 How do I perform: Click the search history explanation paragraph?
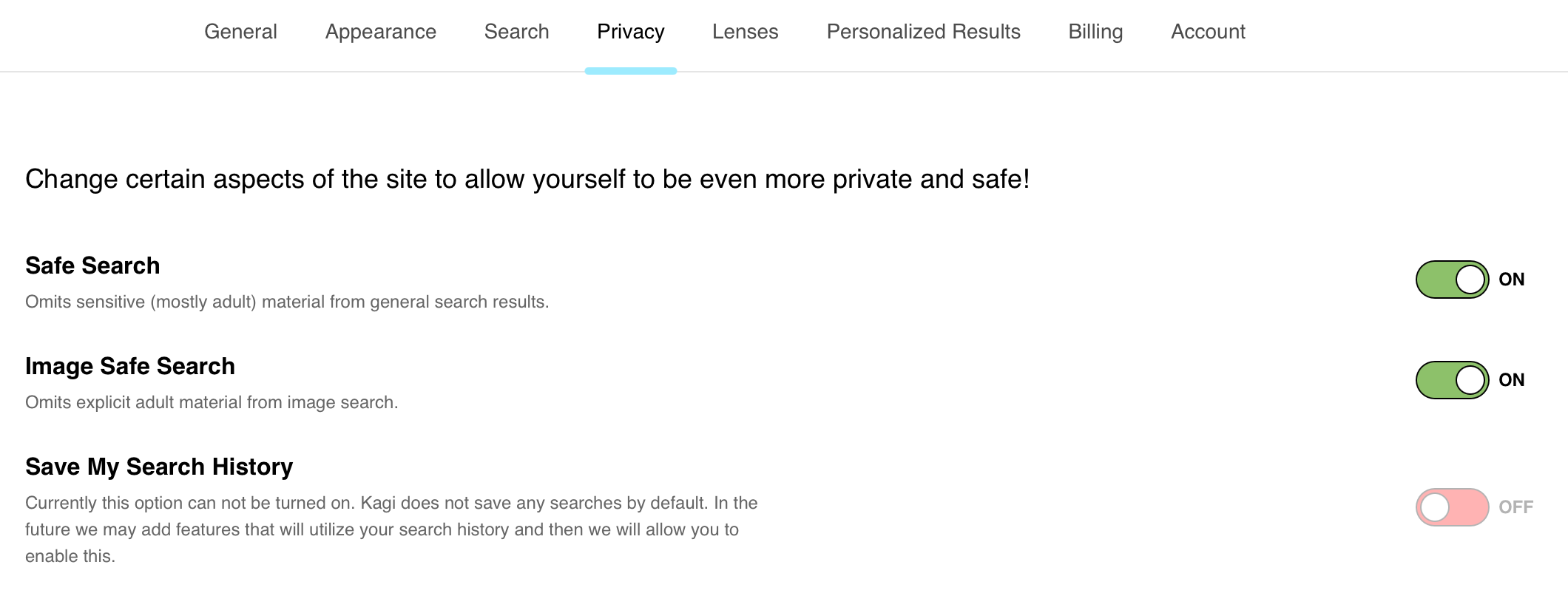(391, 529)
